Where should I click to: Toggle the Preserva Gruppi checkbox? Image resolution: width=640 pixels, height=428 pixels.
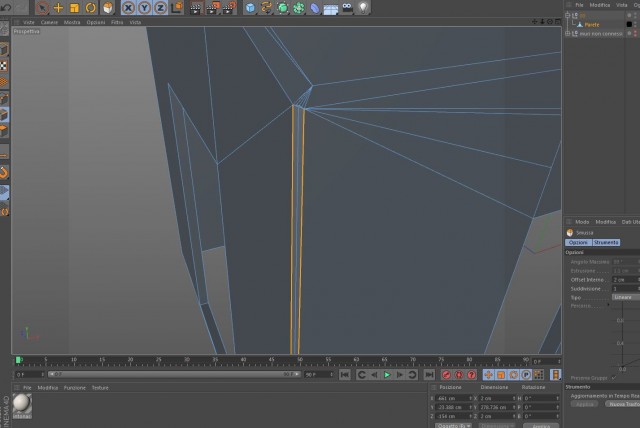pos(614,378)
